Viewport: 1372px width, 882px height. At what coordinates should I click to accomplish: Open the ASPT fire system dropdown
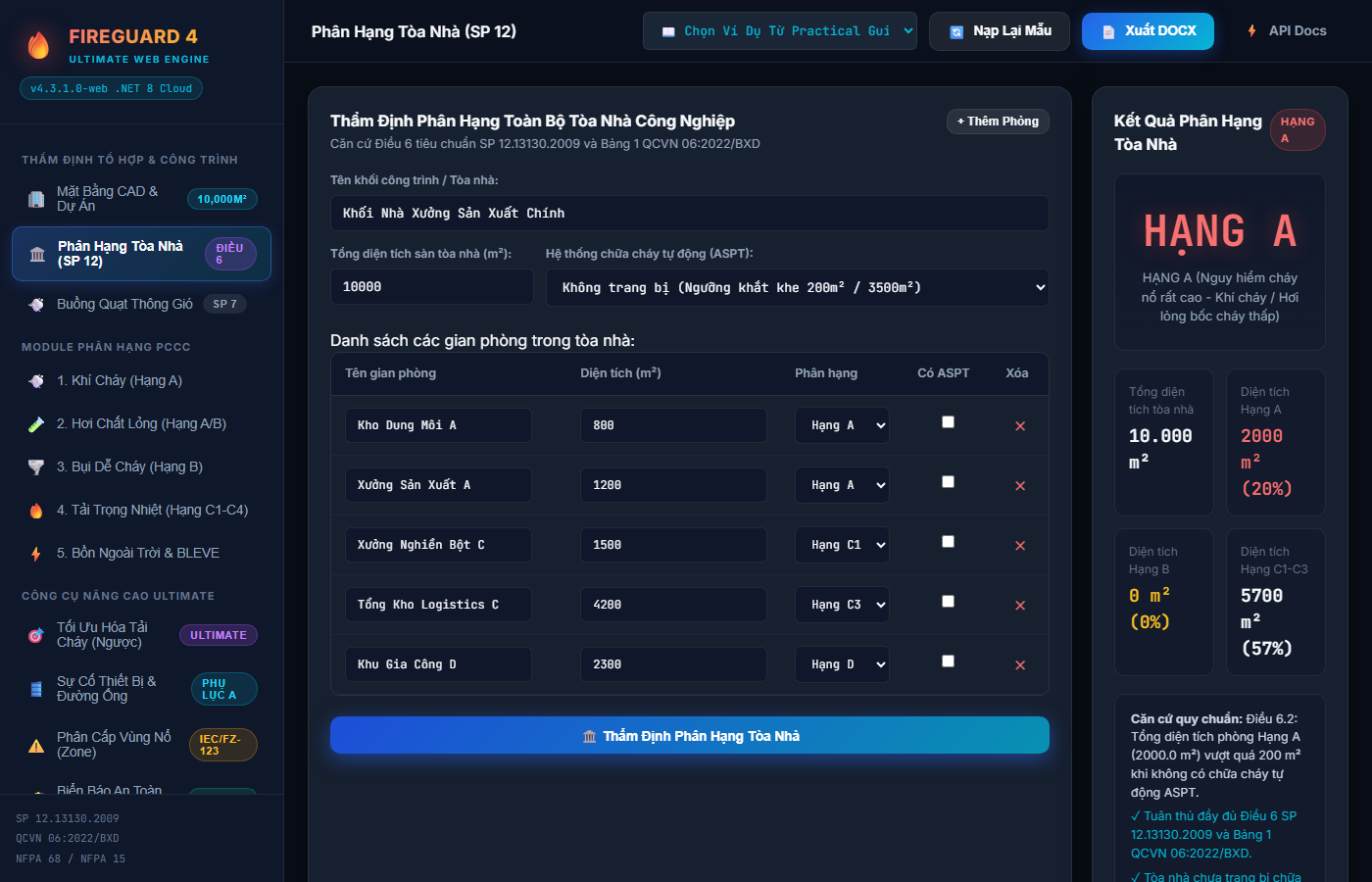797,287
